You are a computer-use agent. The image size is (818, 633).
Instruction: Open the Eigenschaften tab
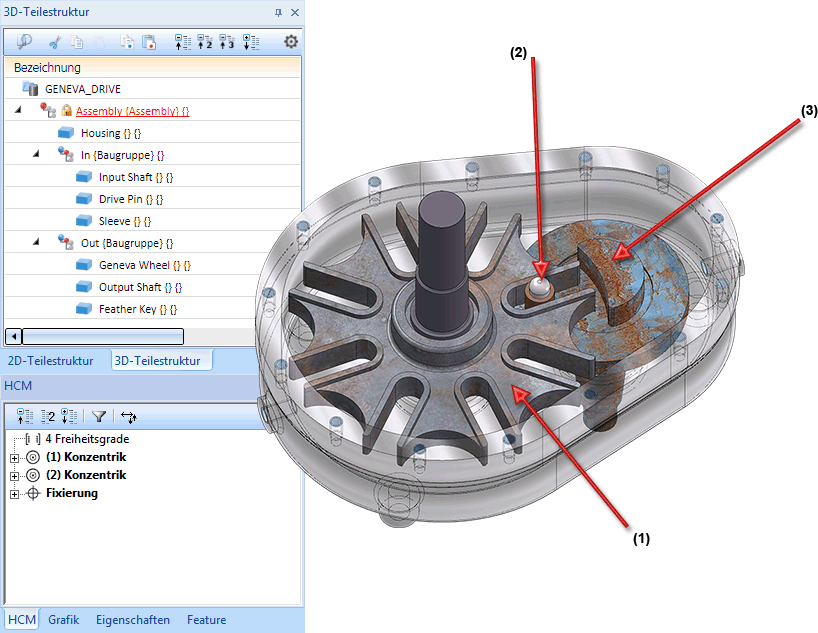[133, 620]
